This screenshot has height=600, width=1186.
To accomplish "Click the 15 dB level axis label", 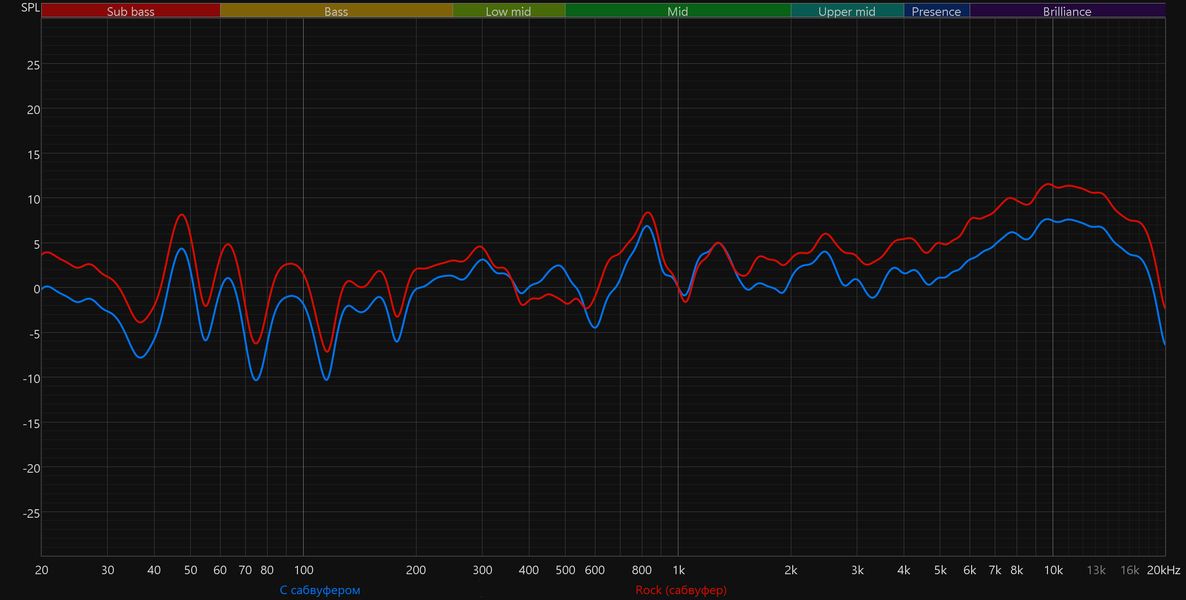I will tap(33, 154).
